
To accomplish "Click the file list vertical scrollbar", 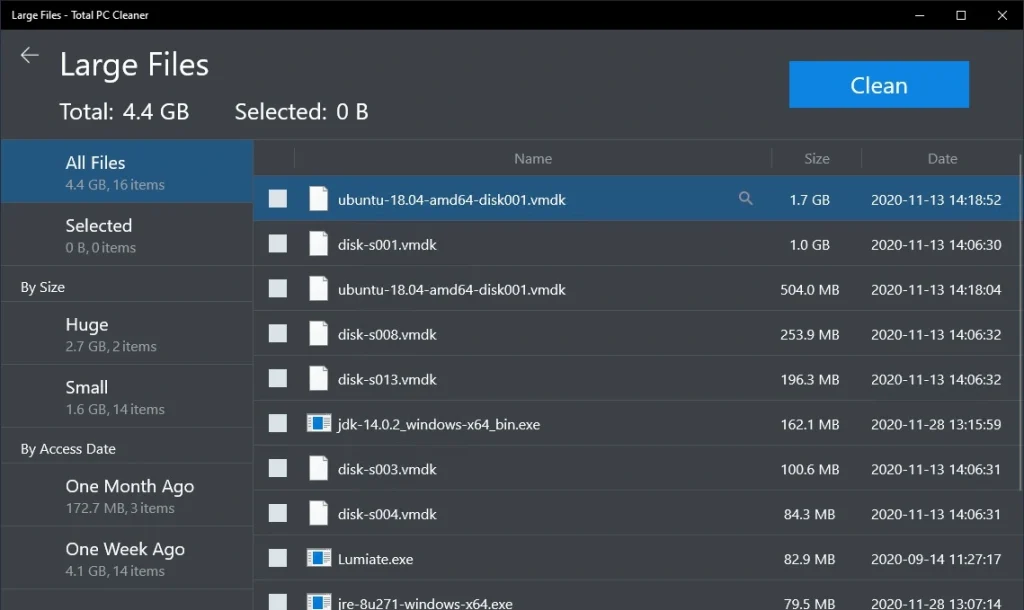I will [x=1021, y=323].
